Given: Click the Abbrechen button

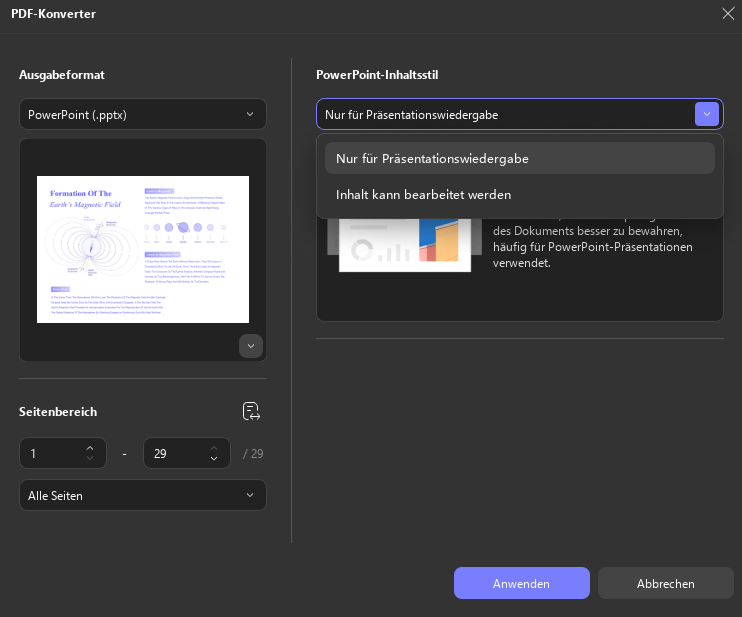Looking at the screenshot, I should tap(665, 583).
